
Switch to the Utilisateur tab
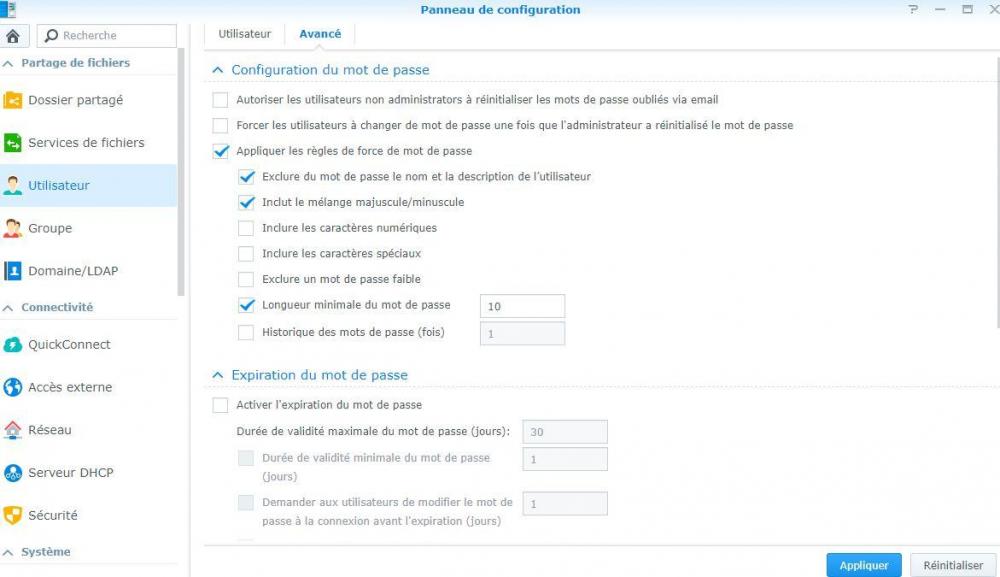[x=245, y=34]
